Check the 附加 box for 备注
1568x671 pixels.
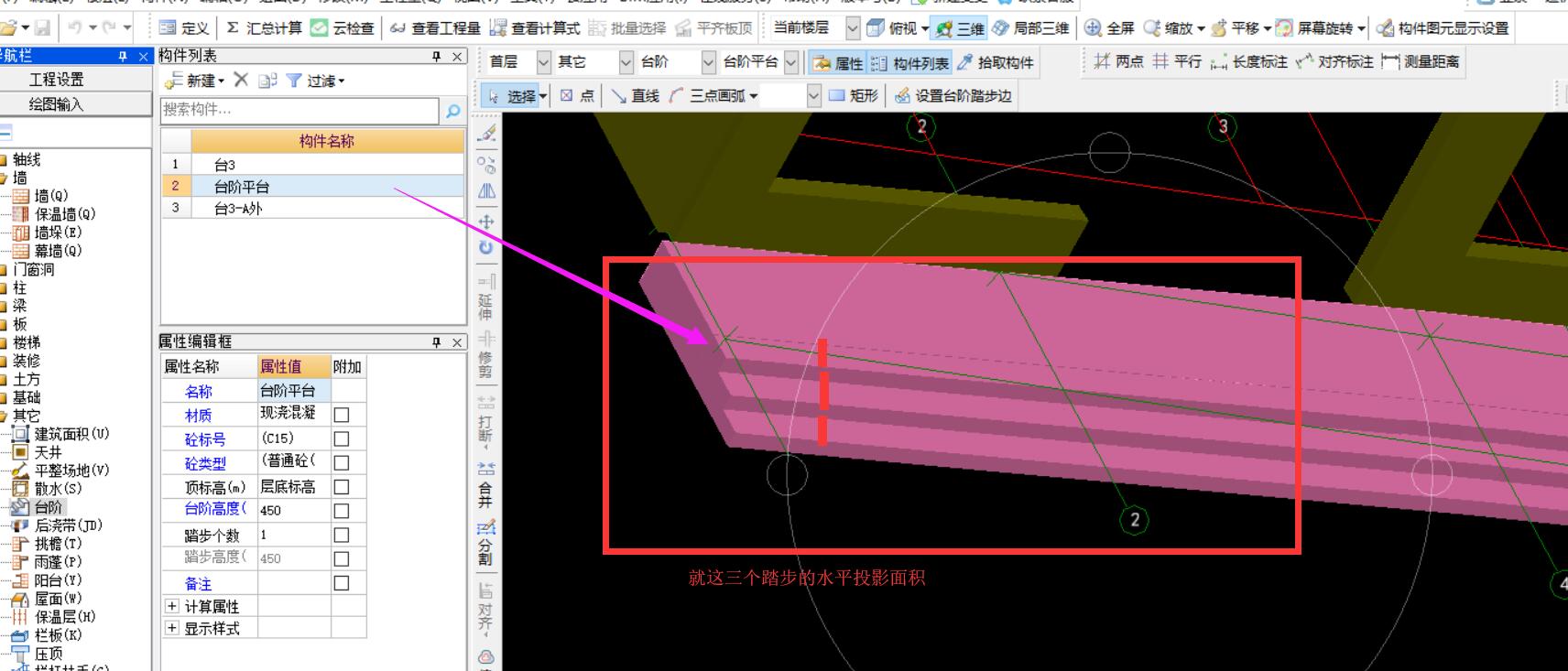pyautogui.click(x=342, y=582)
